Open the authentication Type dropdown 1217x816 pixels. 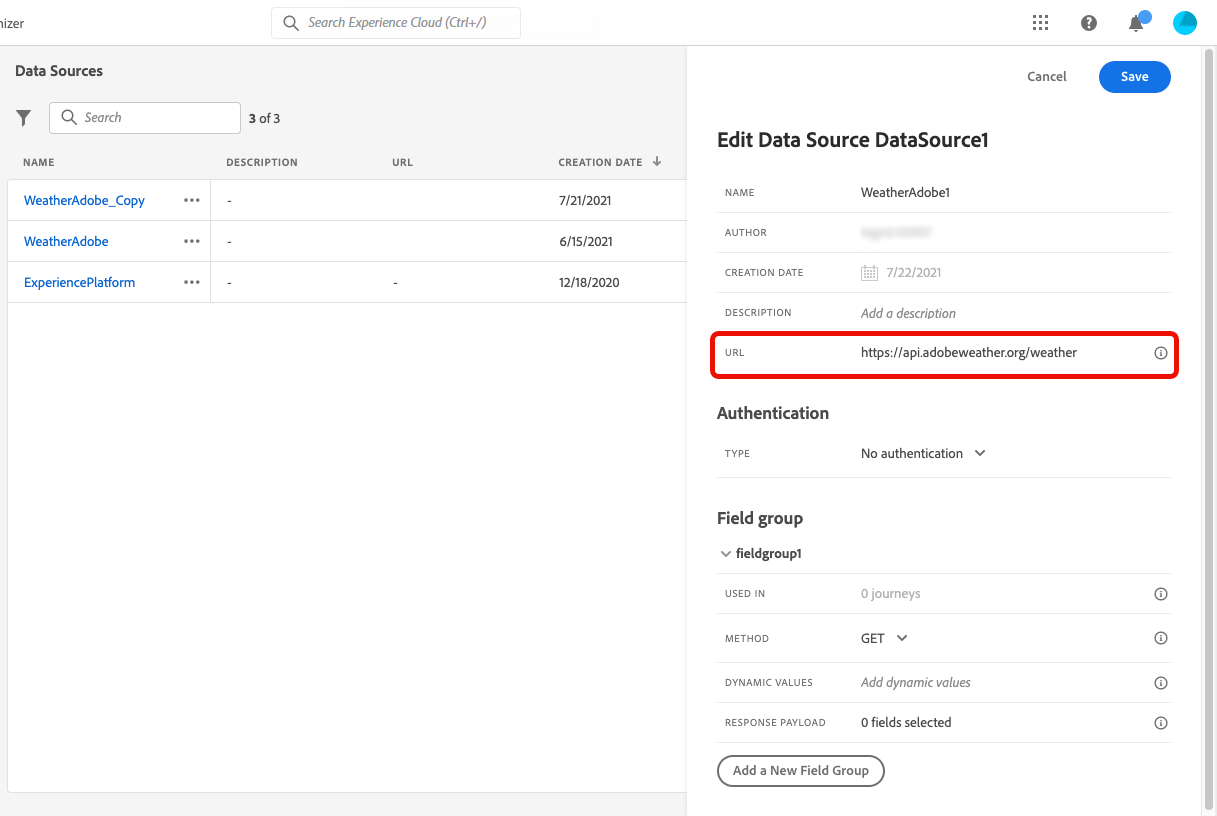coord(923,453)
